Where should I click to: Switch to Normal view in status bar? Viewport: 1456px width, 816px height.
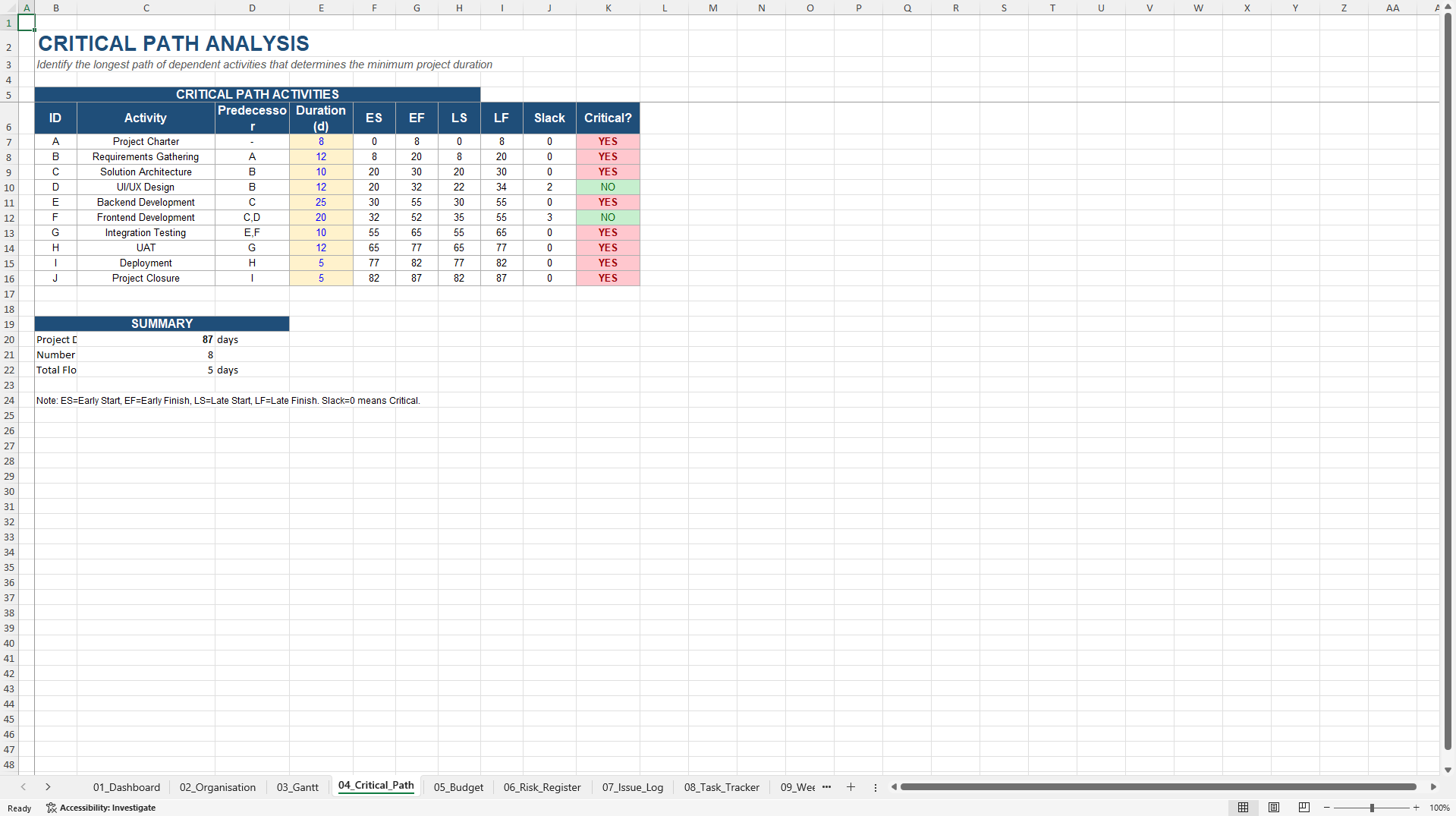click(x=1243, y=808)
